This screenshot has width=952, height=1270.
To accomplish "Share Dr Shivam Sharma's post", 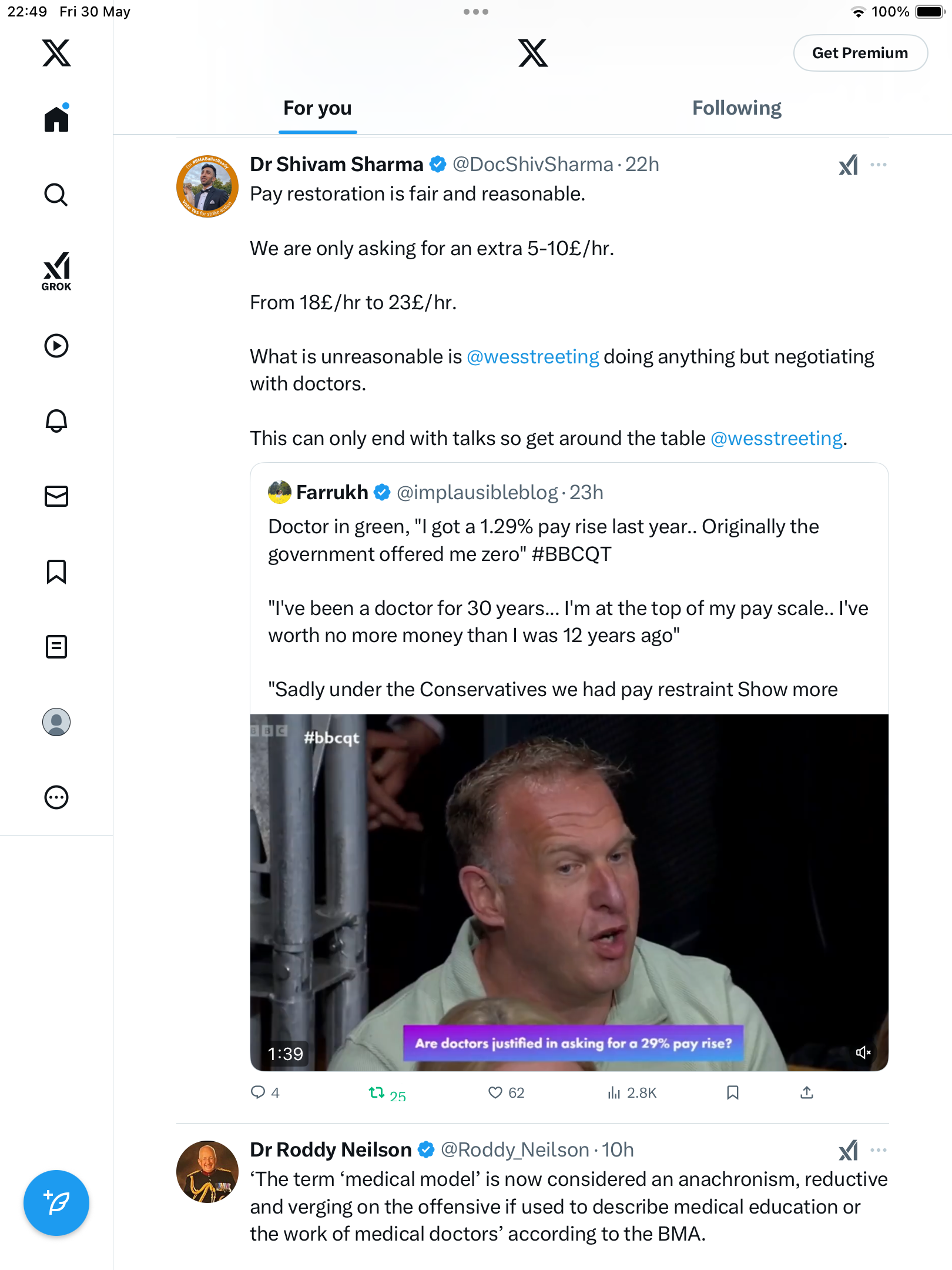I will (x=807, y=1092).
